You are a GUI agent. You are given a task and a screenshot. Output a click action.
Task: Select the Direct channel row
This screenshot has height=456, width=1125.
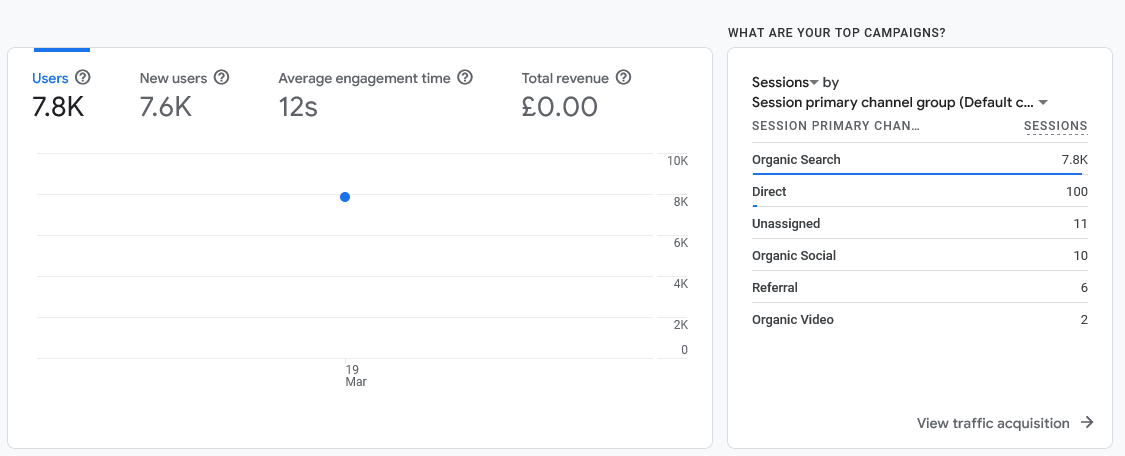click(920, 191)
